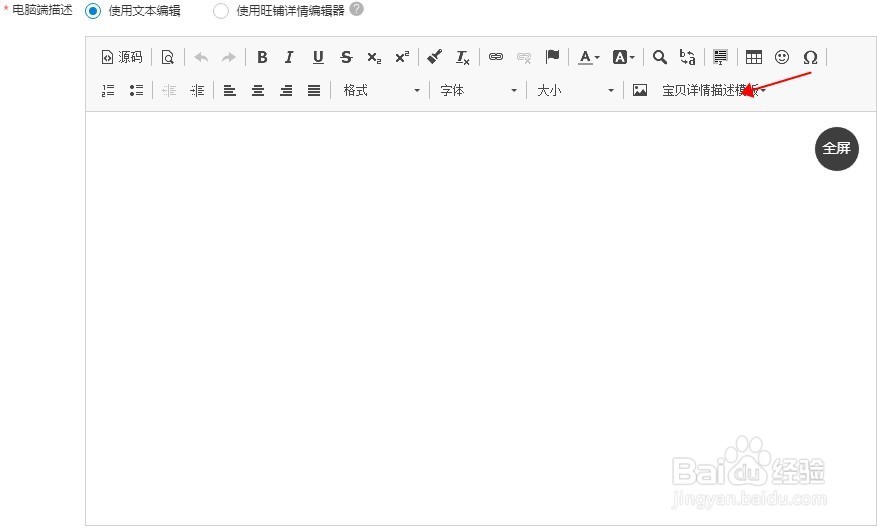This screenshot has height=530, width=877.
Task: Insert a hyperlink
Action: click(x=496, y=57)
